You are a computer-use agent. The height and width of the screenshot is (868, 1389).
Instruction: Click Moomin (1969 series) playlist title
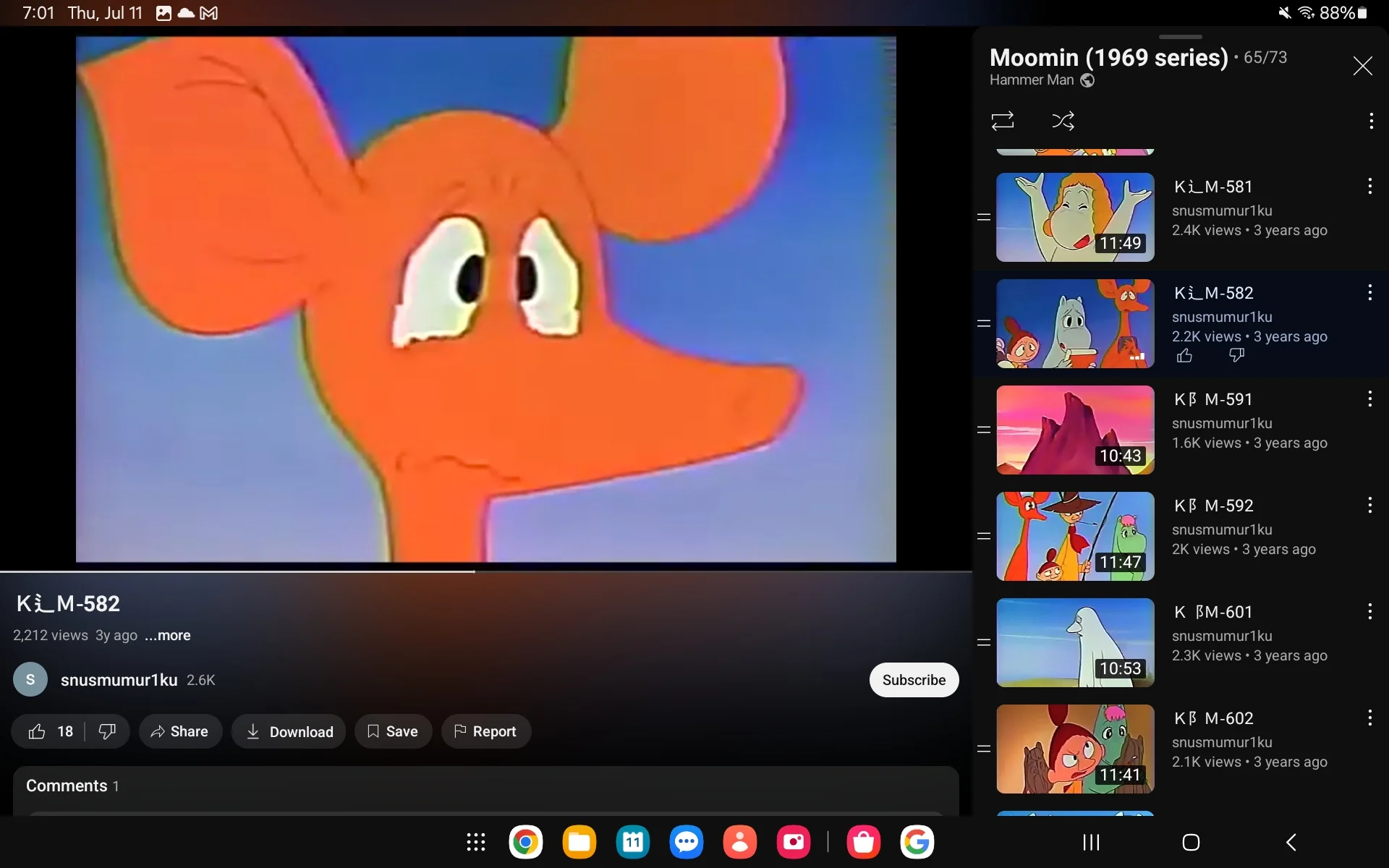(x=1108, y=57)
